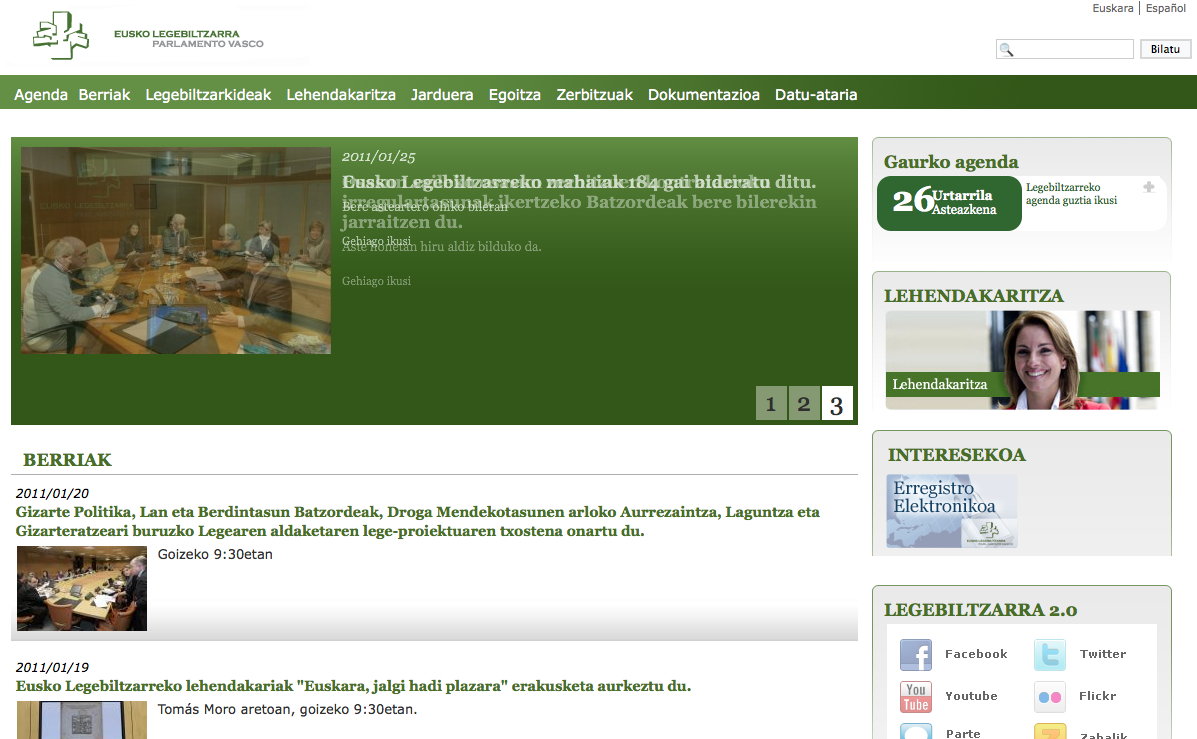Click the Flickr icon
Screen dimensions: 1197x739
click(1049, 696)
